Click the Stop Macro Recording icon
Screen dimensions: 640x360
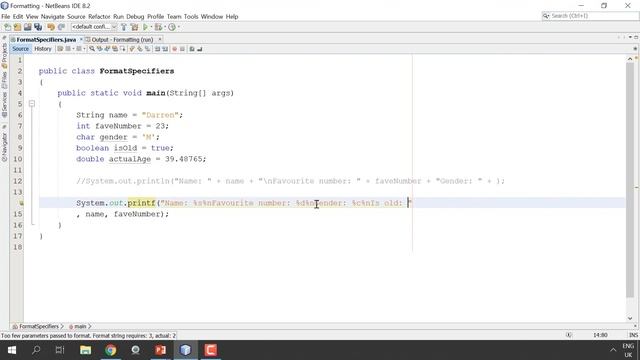[x=182, y=49]
